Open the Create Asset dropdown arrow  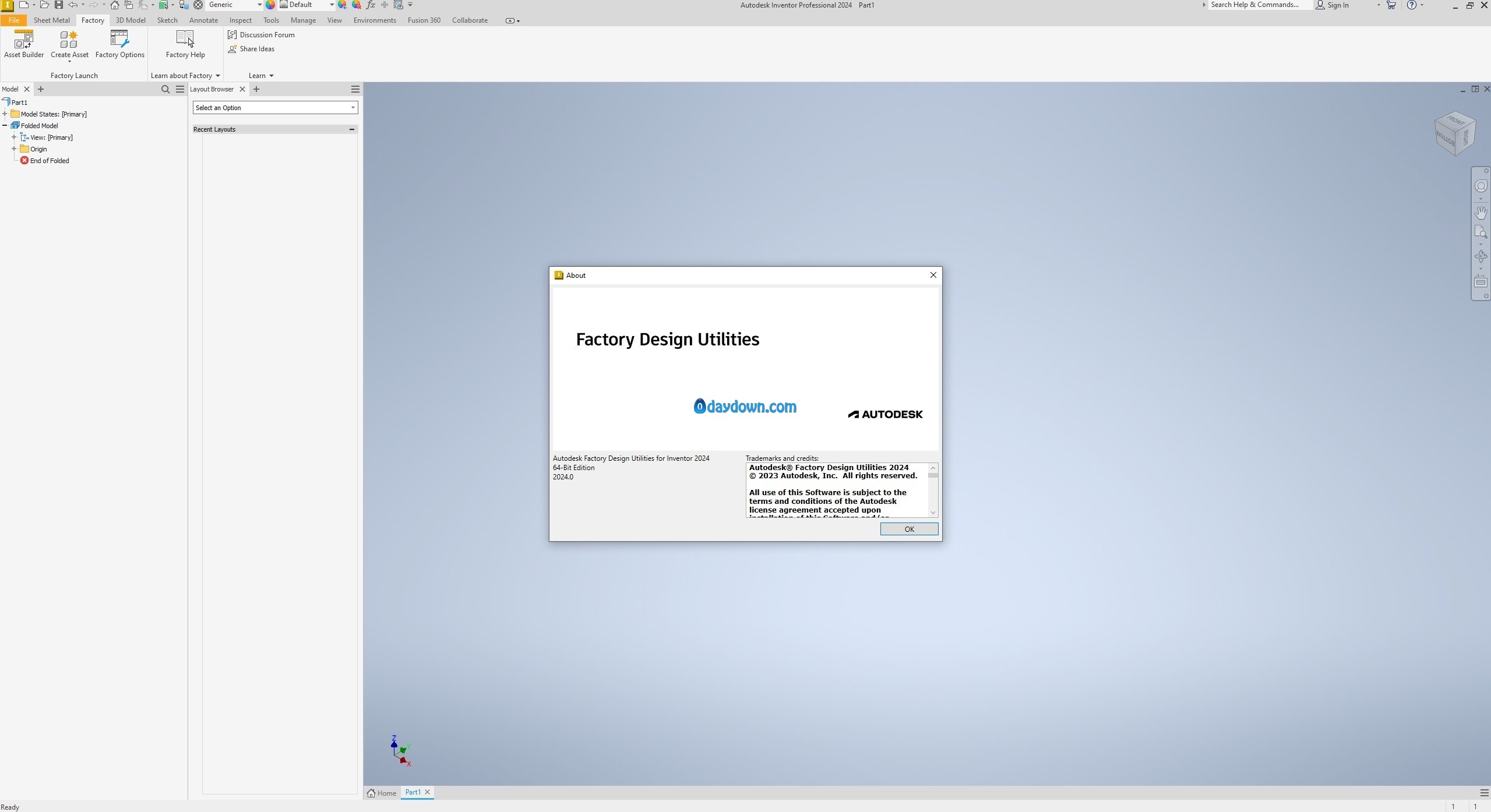pyautogui.click(x=69, y=62)
